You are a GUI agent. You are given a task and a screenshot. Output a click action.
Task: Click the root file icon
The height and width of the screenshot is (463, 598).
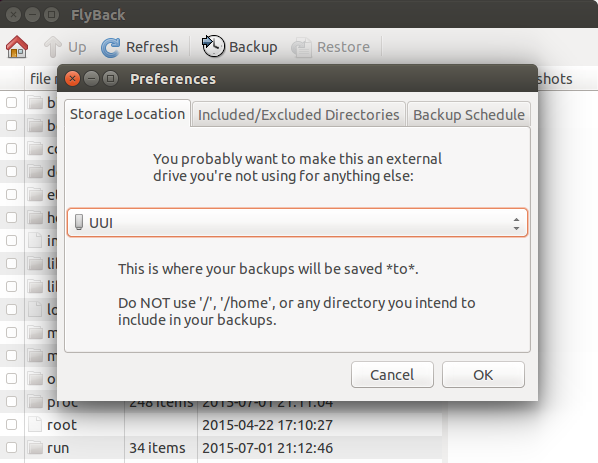[x=35, y=424]
